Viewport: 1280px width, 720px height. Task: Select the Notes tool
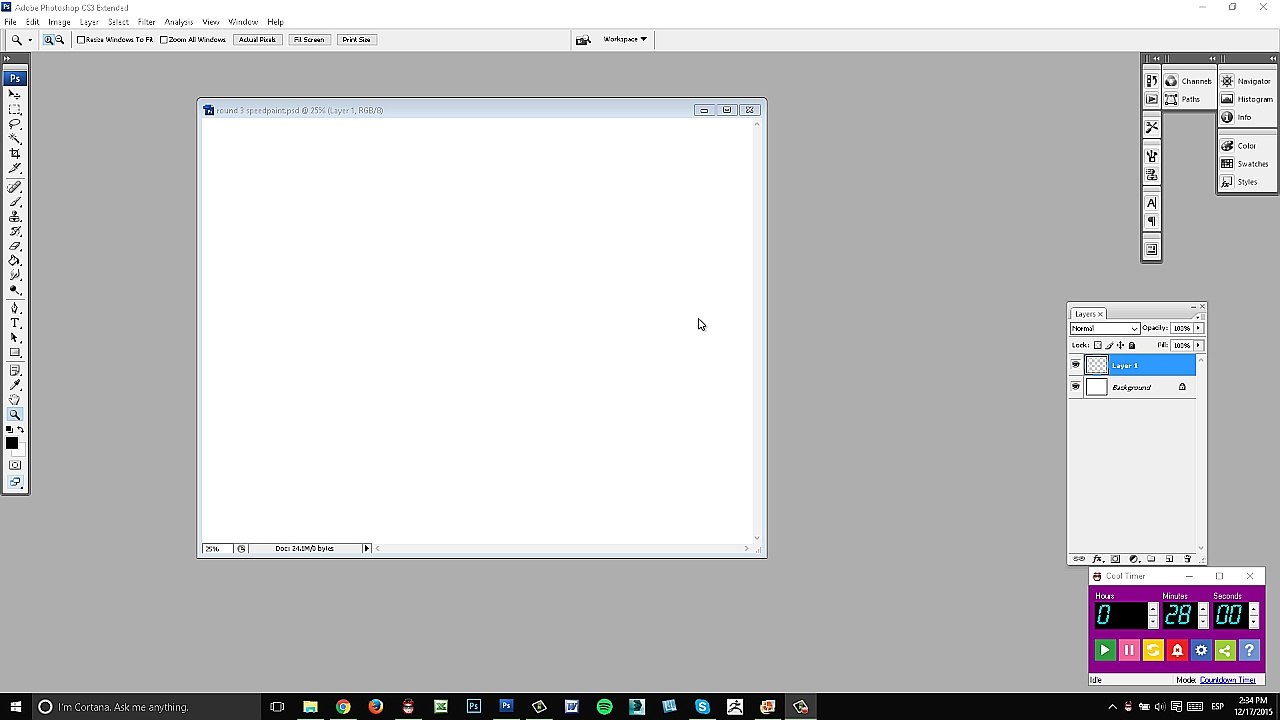[x=15, y=371]
